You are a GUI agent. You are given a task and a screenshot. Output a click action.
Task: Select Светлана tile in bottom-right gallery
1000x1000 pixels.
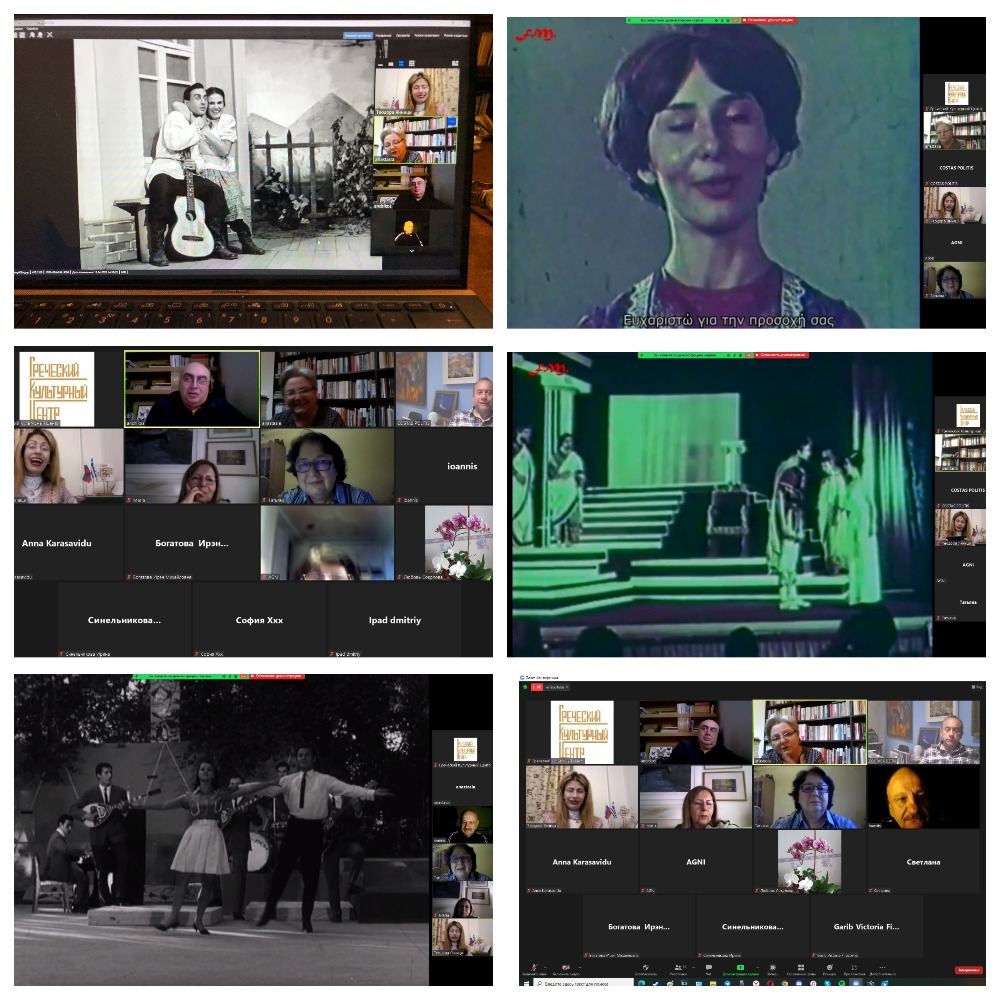pos(923,862)
